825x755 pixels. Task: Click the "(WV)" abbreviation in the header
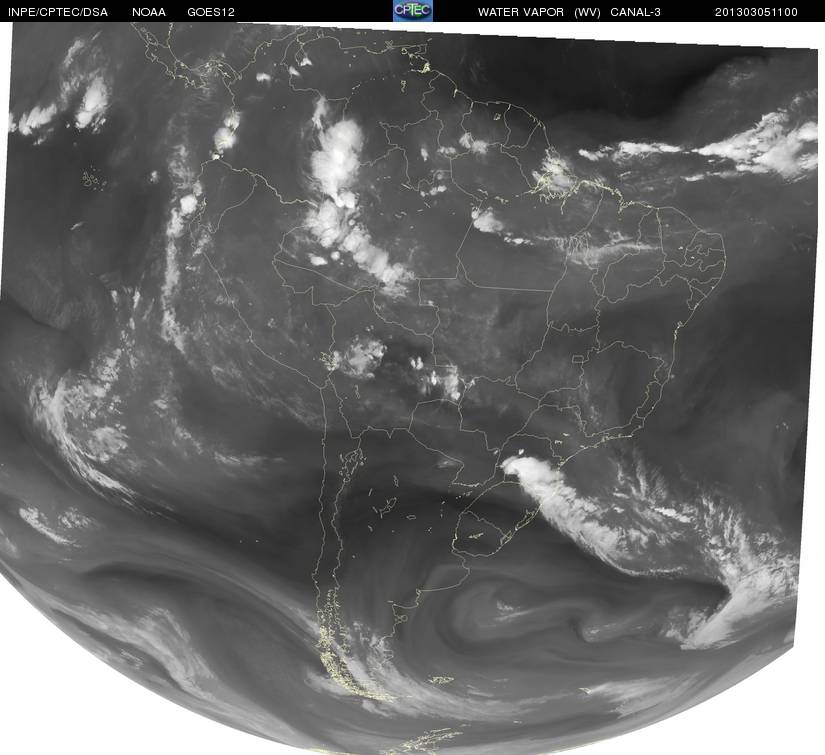pos(587,12)
